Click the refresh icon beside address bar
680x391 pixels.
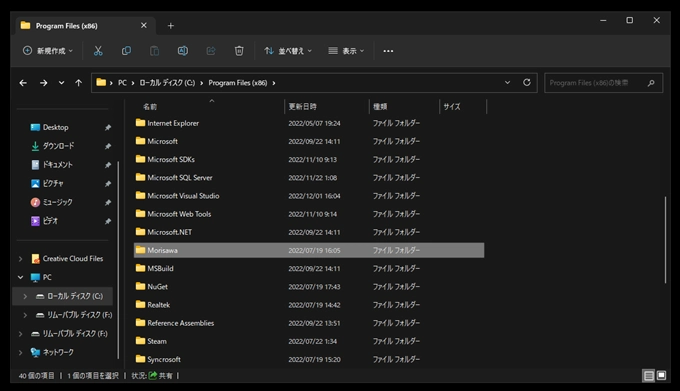point(526,82)
